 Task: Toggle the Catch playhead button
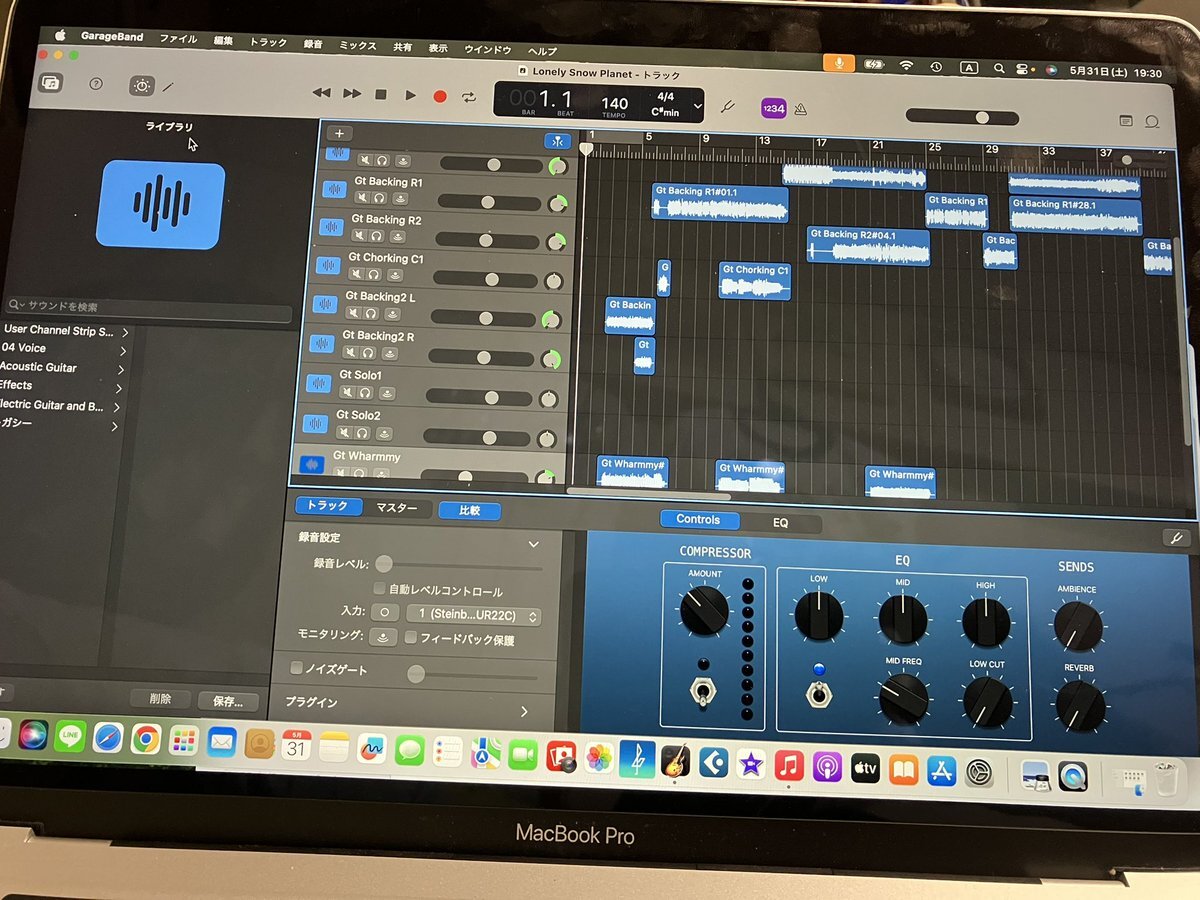click(x=557, y=141)
